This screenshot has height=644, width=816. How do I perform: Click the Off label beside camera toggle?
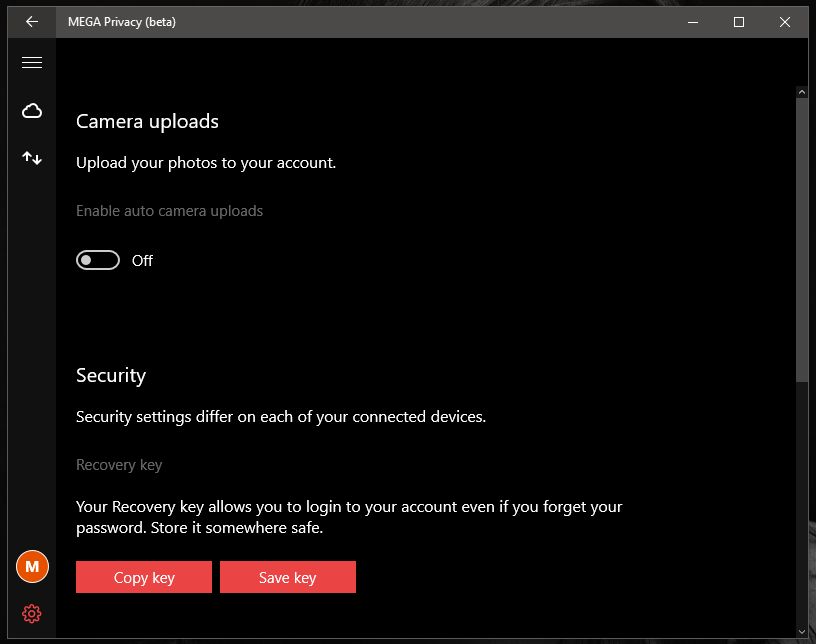142,260
